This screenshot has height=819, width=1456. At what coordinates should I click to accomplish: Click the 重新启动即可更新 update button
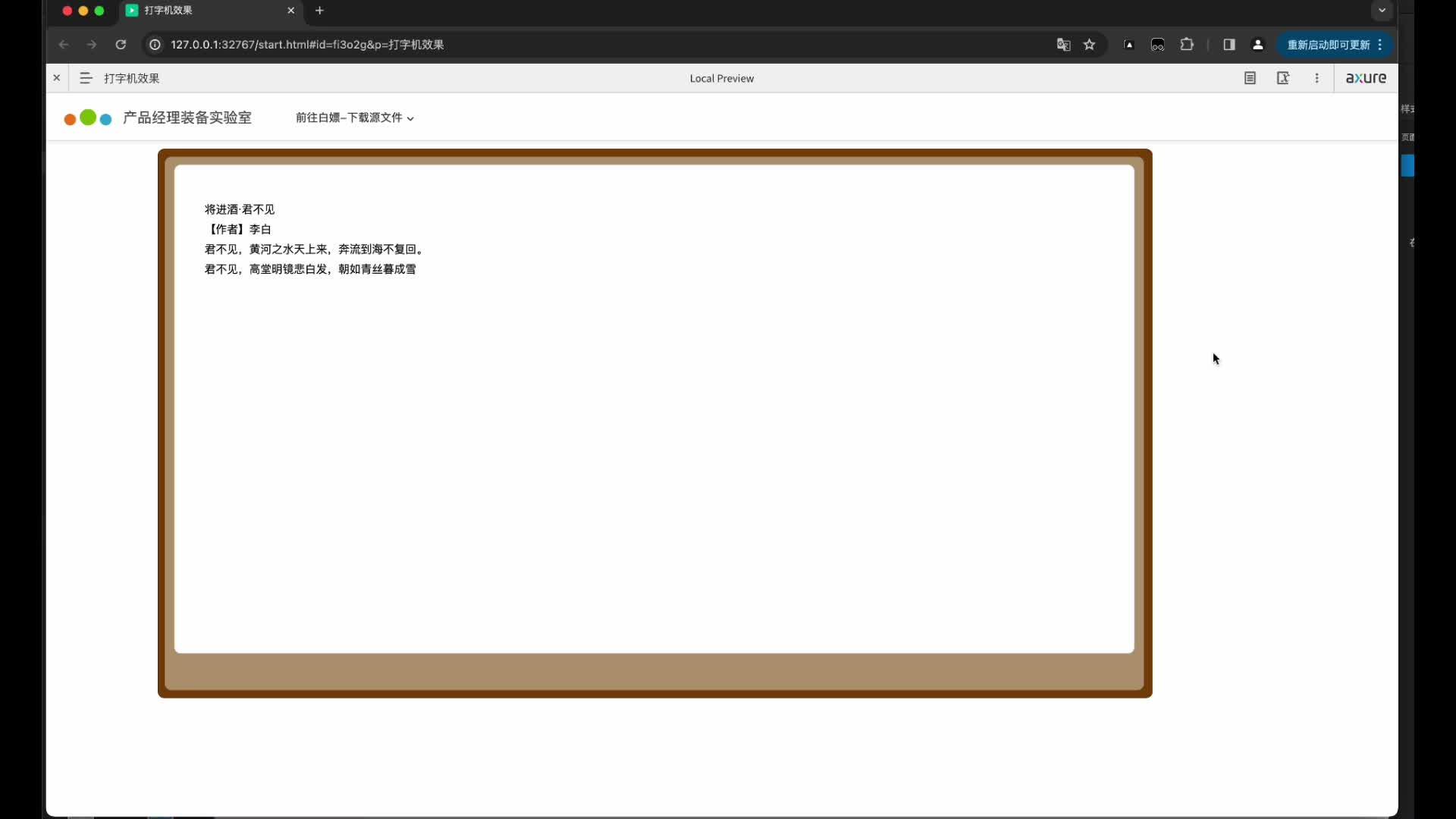pyautogui.click(x=1328, y=45)
